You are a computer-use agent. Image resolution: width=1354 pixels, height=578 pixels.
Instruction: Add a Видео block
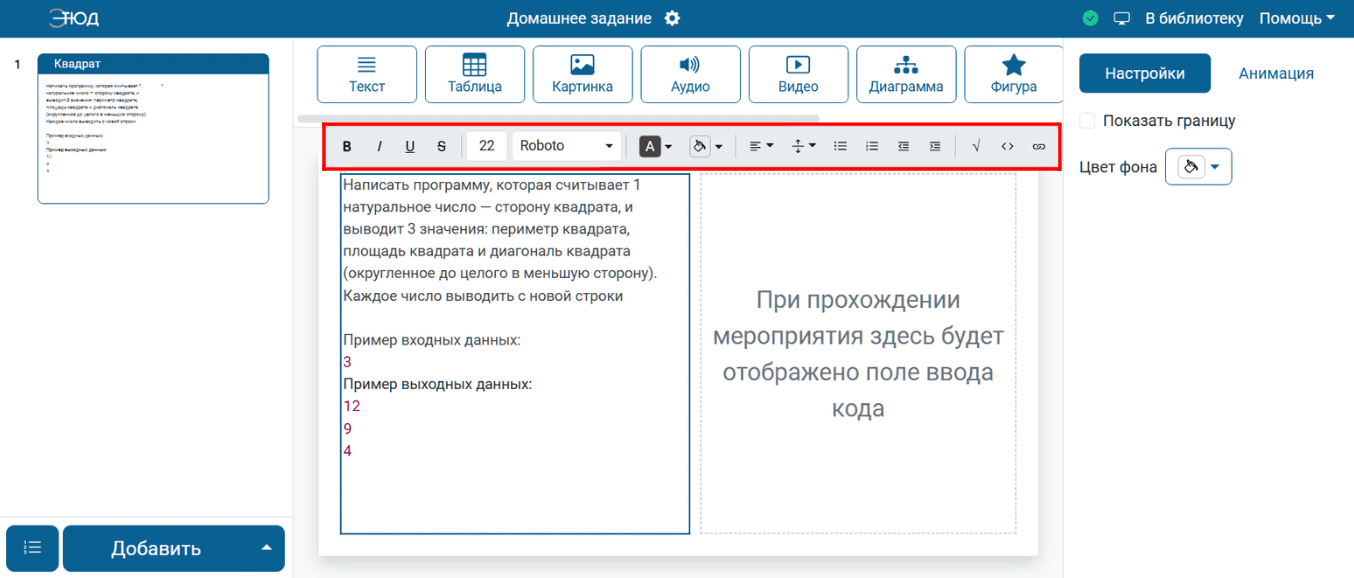798,74
